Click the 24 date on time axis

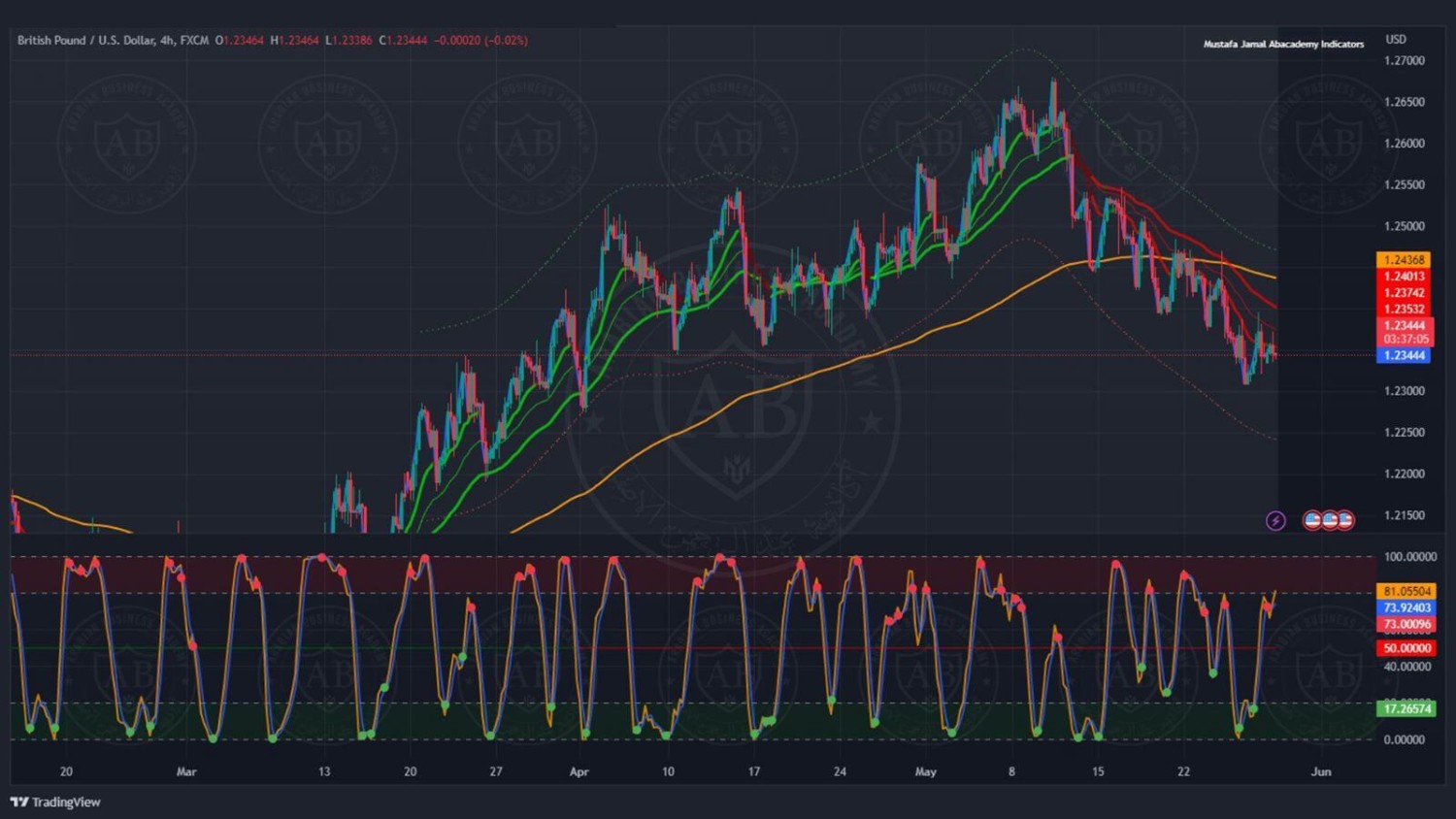point(840,772)
